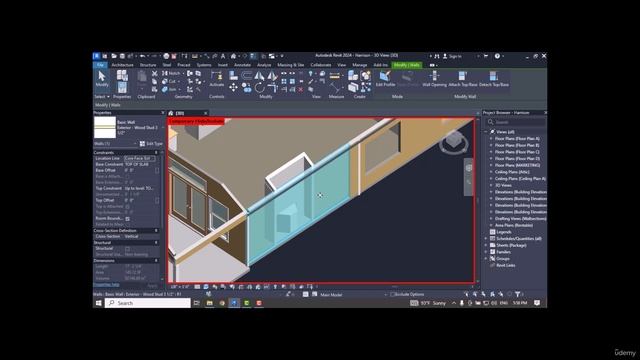This screenshot has width=640, height=360.
Task: Open the Location Line dropdown field
Action: click(140, 158)
